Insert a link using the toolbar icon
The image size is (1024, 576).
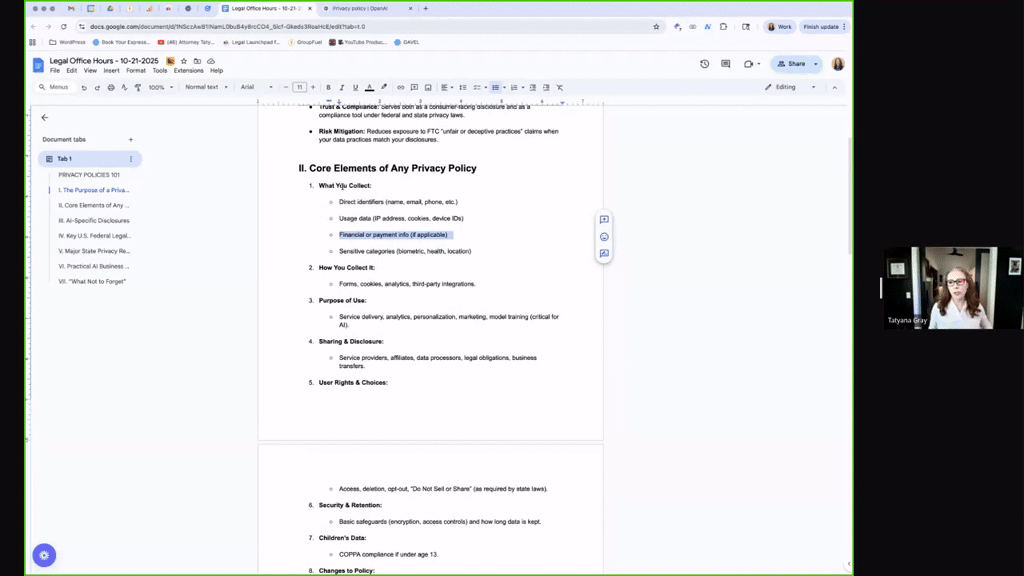[x=401, y=87]
